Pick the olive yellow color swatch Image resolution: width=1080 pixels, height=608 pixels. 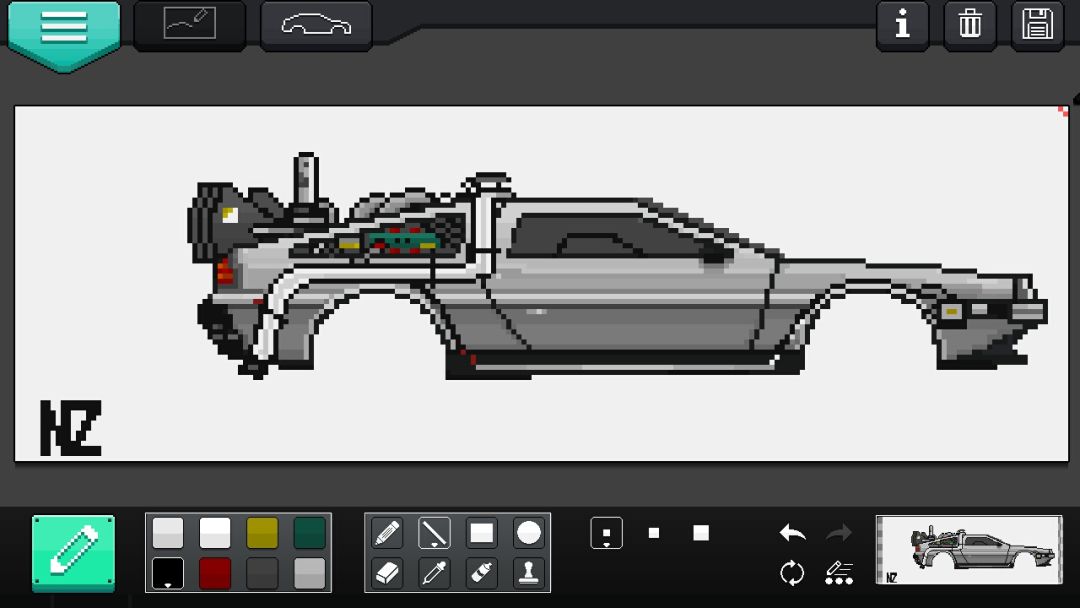click(x=262, y=533)
